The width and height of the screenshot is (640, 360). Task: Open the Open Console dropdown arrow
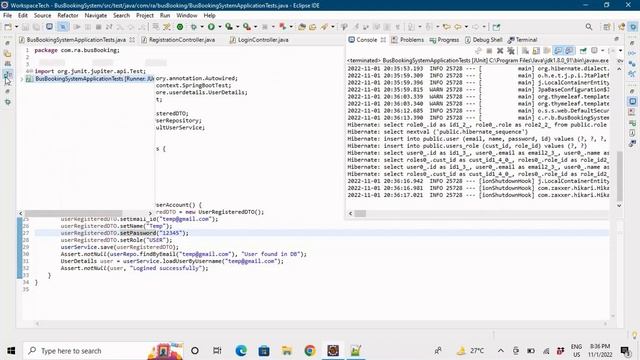click(620, 51)
